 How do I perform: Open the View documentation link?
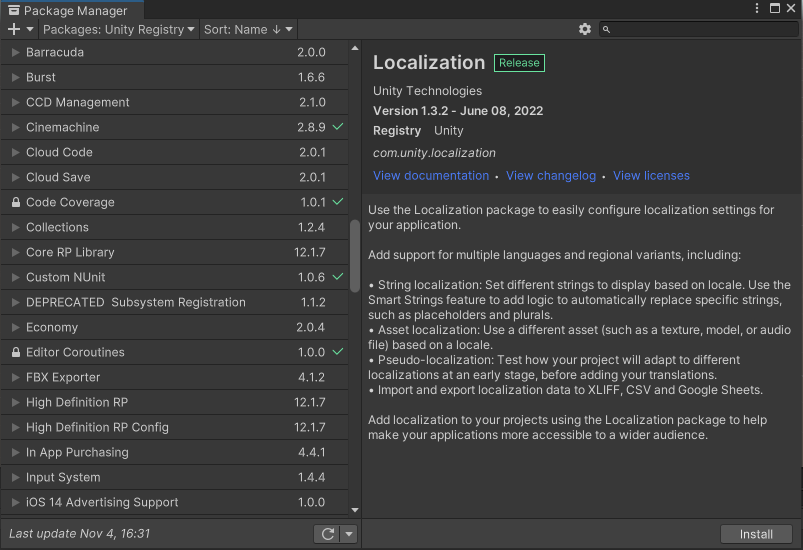431,176
